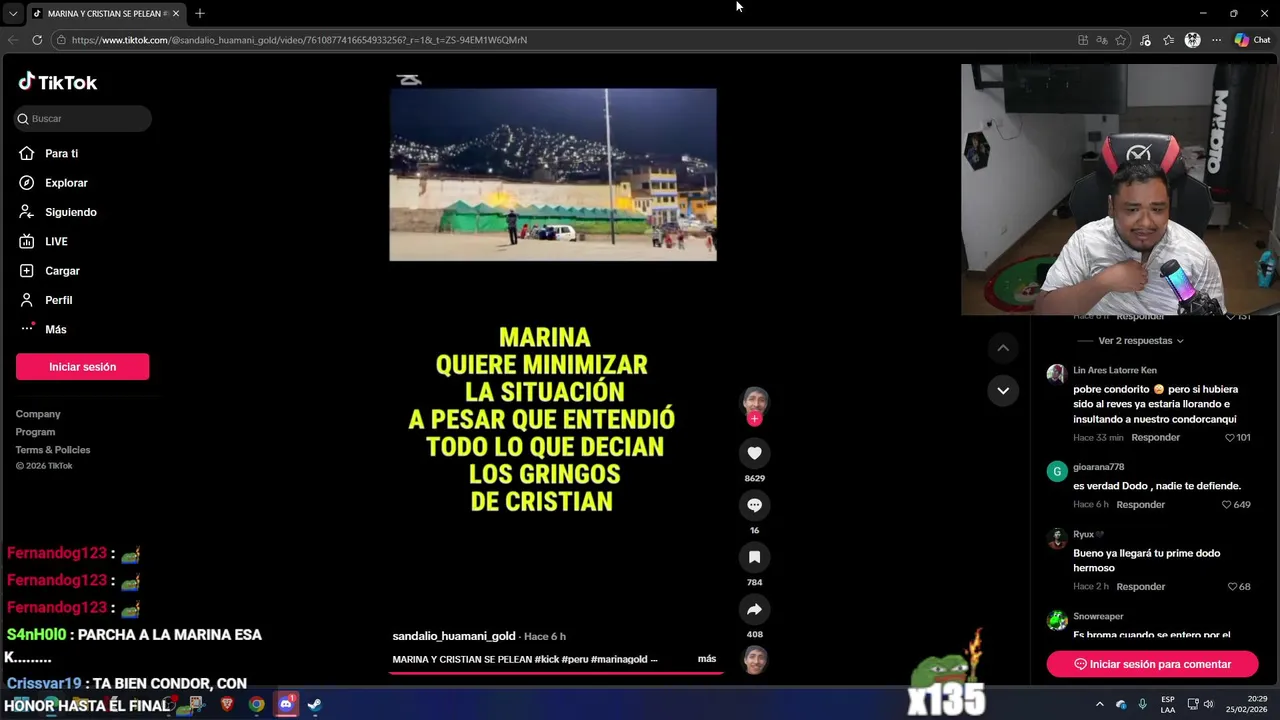
Task: Share the video via arrow icon
Action: tap(754, 609)
